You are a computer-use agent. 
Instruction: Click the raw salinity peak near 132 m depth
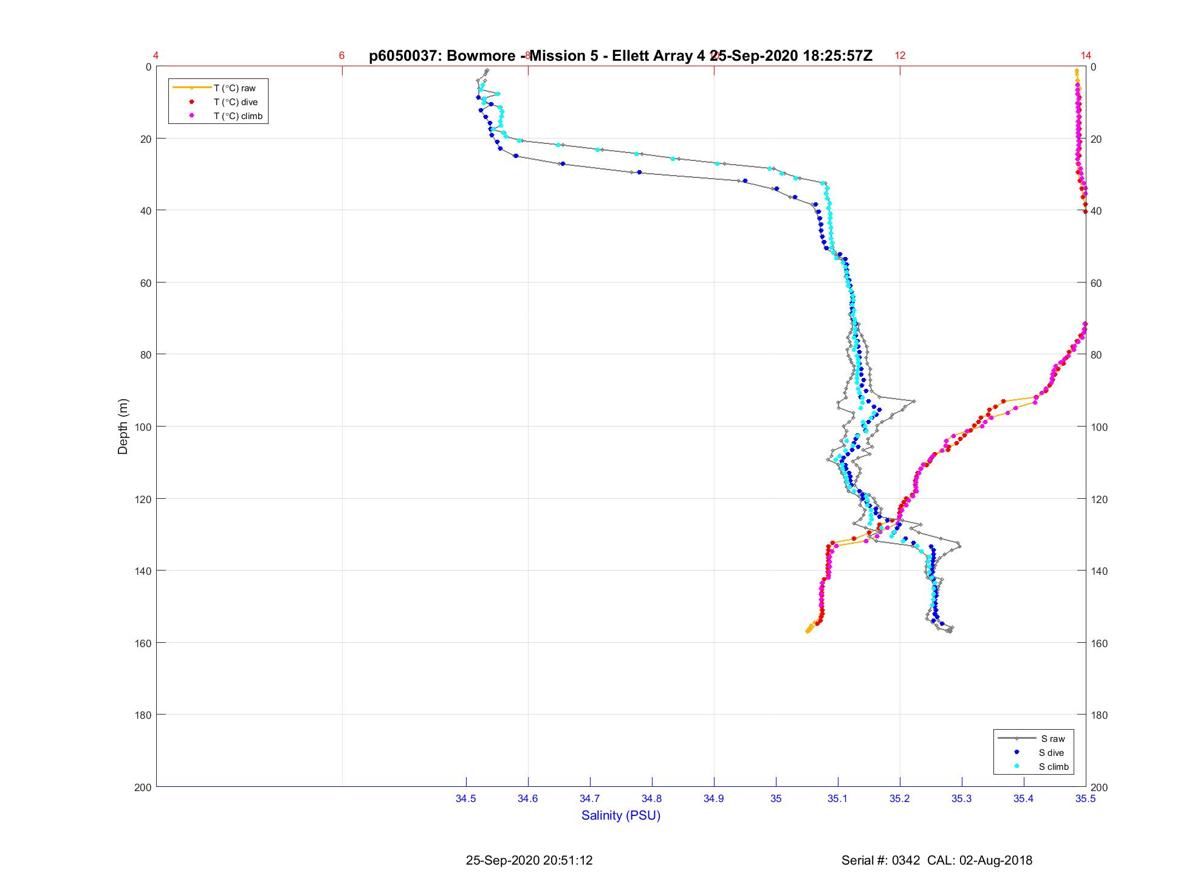coord(958,544)
